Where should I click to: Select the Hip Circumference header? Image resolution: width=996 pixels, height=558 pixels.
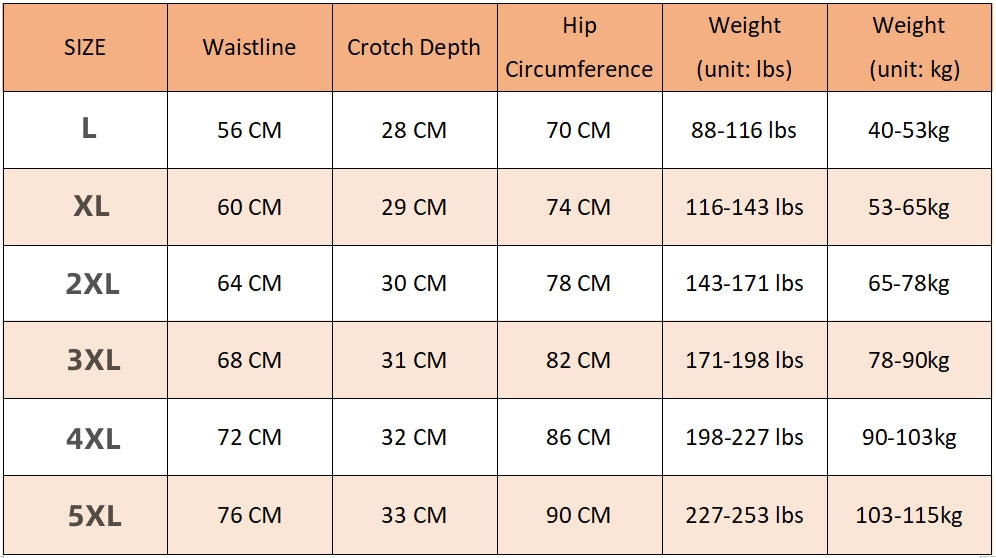[x=579, y=48]
